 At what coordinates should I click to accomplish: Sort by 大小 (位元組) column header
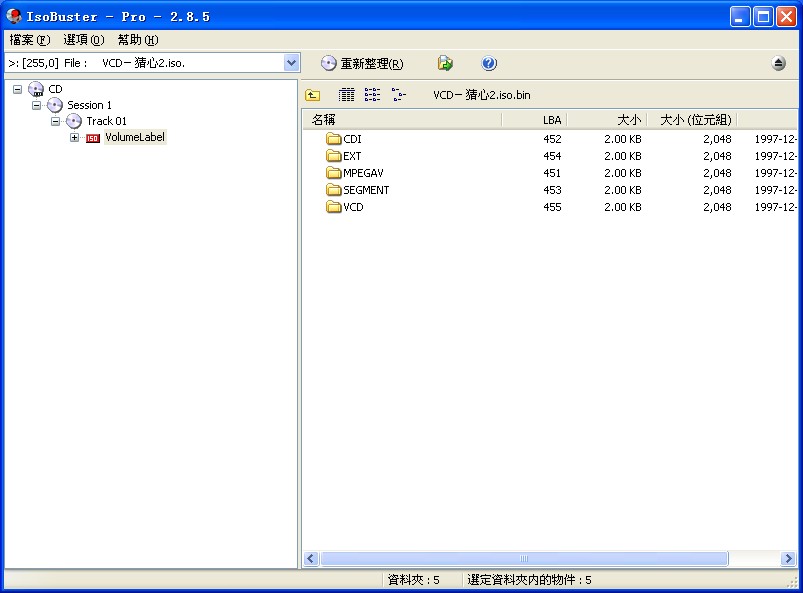coord(692,120)
